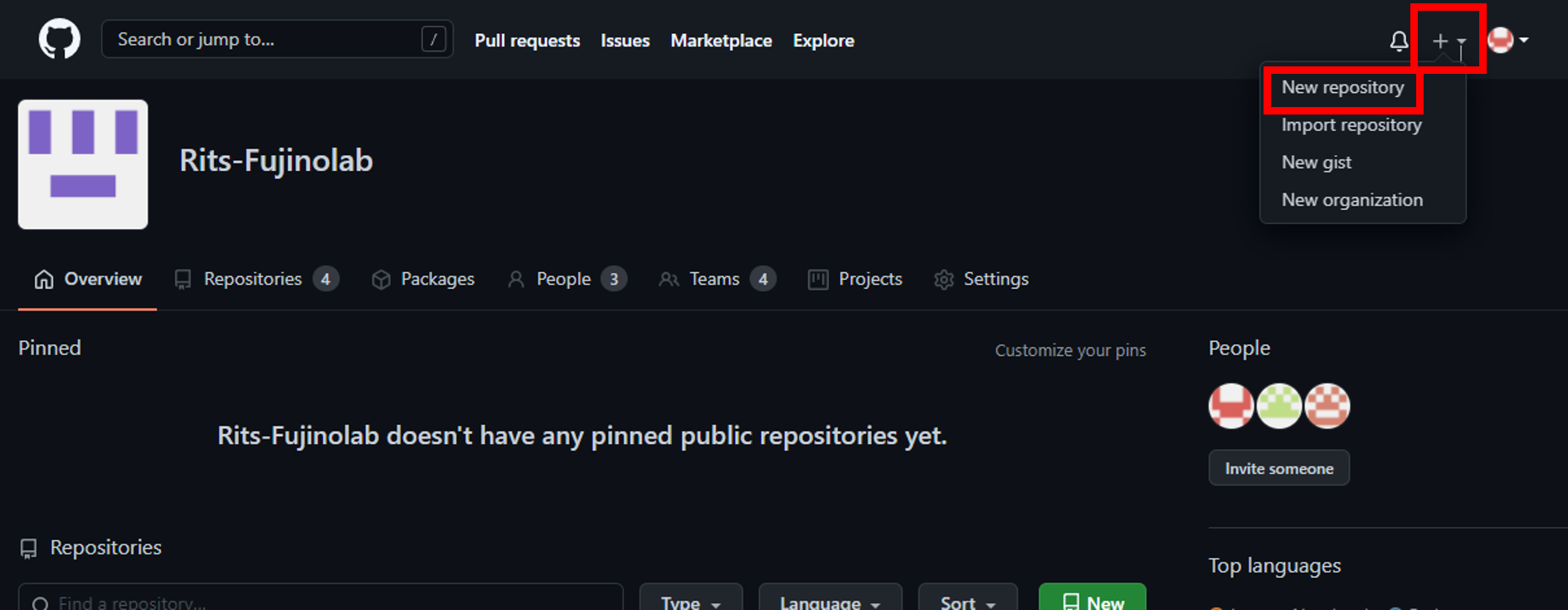The image size is (1568, 610).
Task: Click Customize your pins link
Action: tap(1070, 350)
